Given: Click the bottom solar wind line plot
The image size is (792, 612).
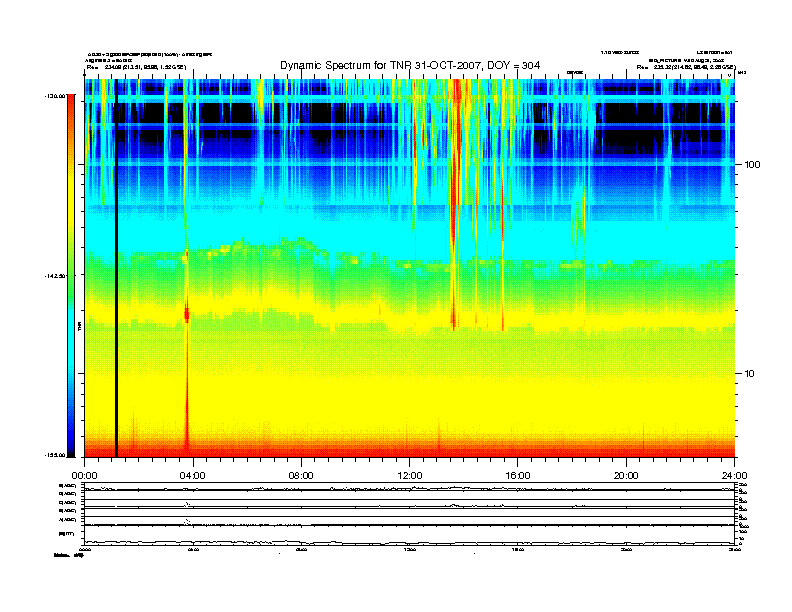Looking at the screenshot, I should tap(409, 535).
